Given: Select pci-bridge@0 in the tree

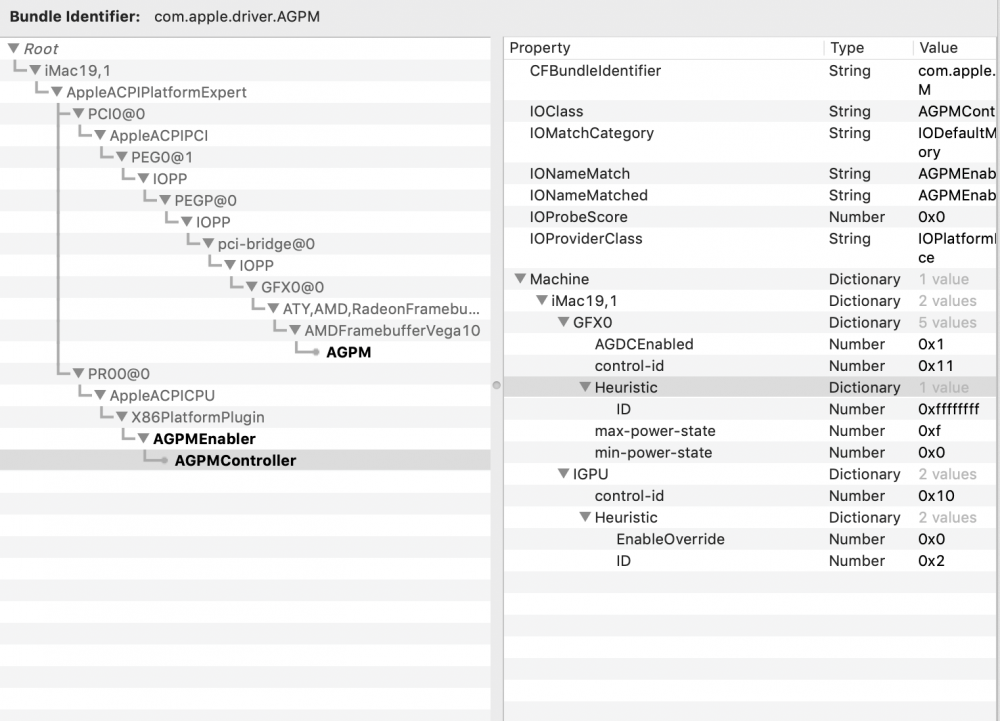Looking at the screenshot, I should pyautogui.click(x=266, y=244).
